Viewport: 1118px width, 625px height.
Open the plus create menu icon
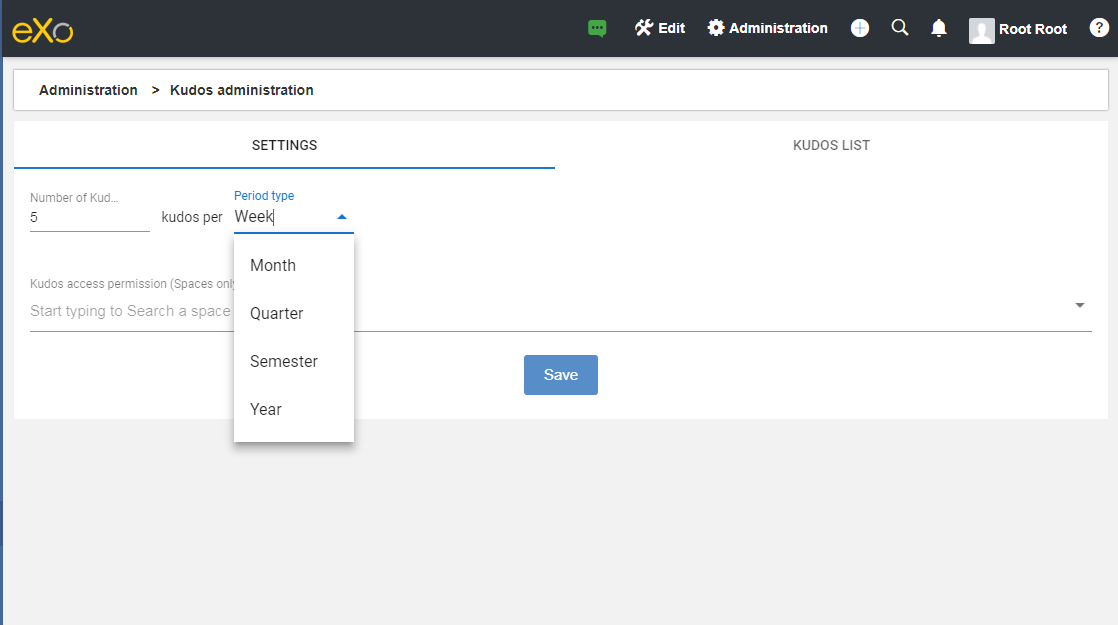click(x=860, y=28)
